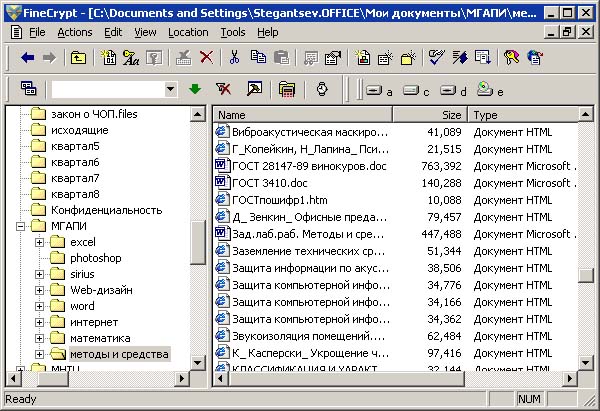
Task: Click the grayed keyhole icon
Action: tap(154, 58)
